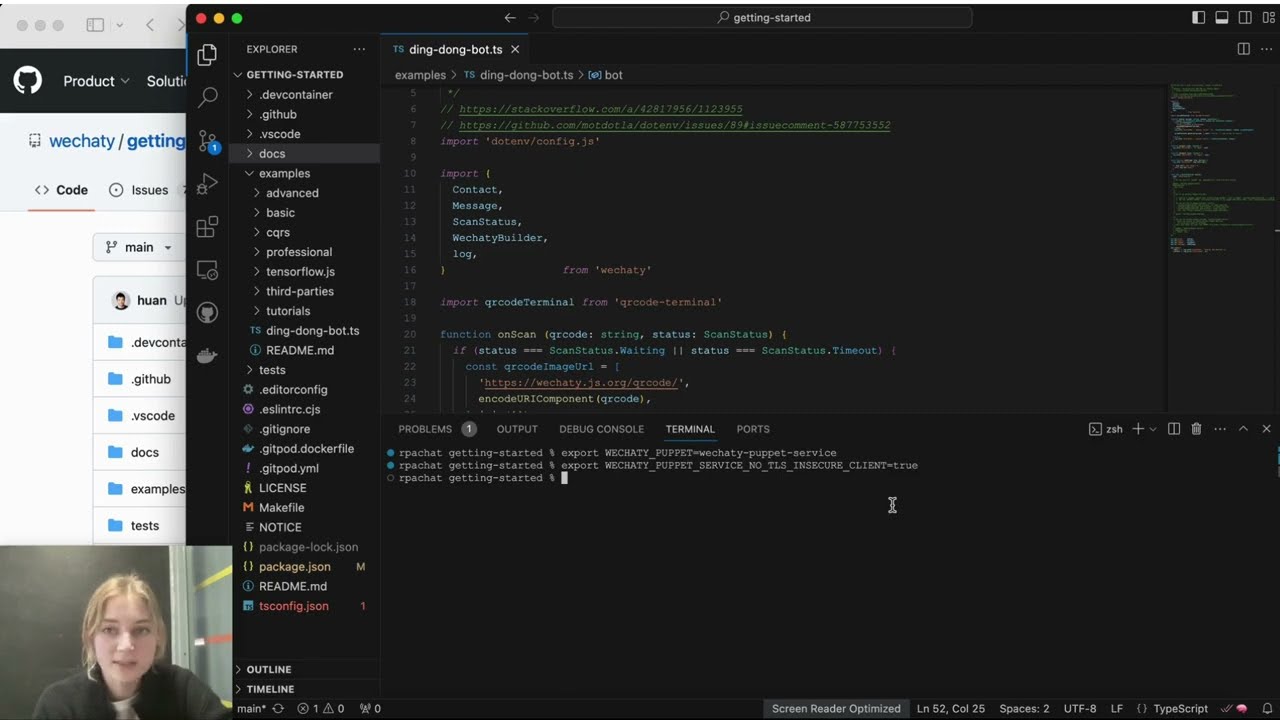Split the terminal panel
1280x720 pixels.
1175,429
